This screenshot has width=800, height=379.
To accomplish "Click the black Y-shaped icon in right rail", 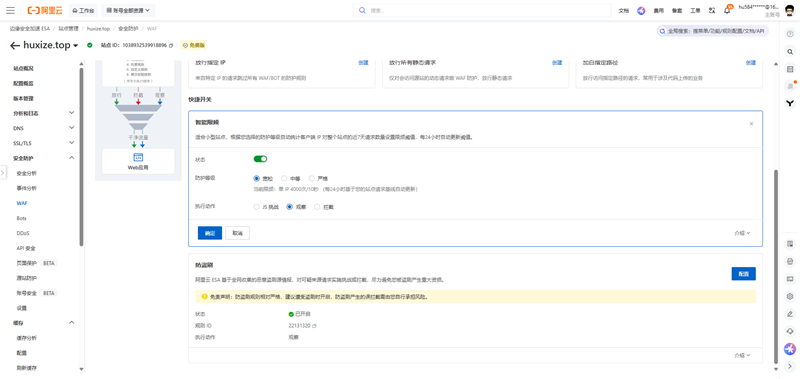I will pyautogui.click(x=790, y=104).
